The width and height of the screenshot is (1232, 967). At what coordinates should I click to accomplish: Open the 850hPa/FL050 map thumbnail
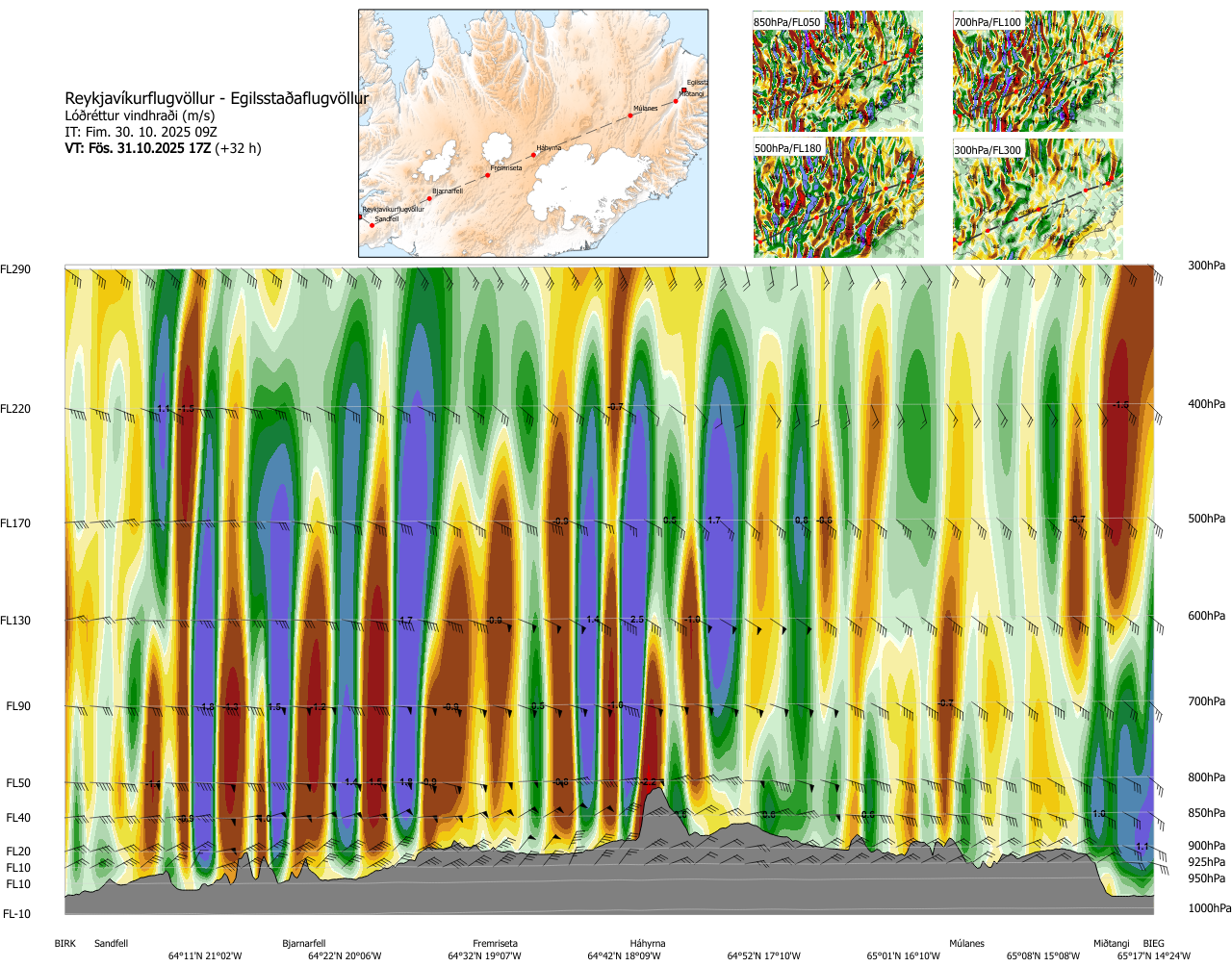click(x=837, y=71)
